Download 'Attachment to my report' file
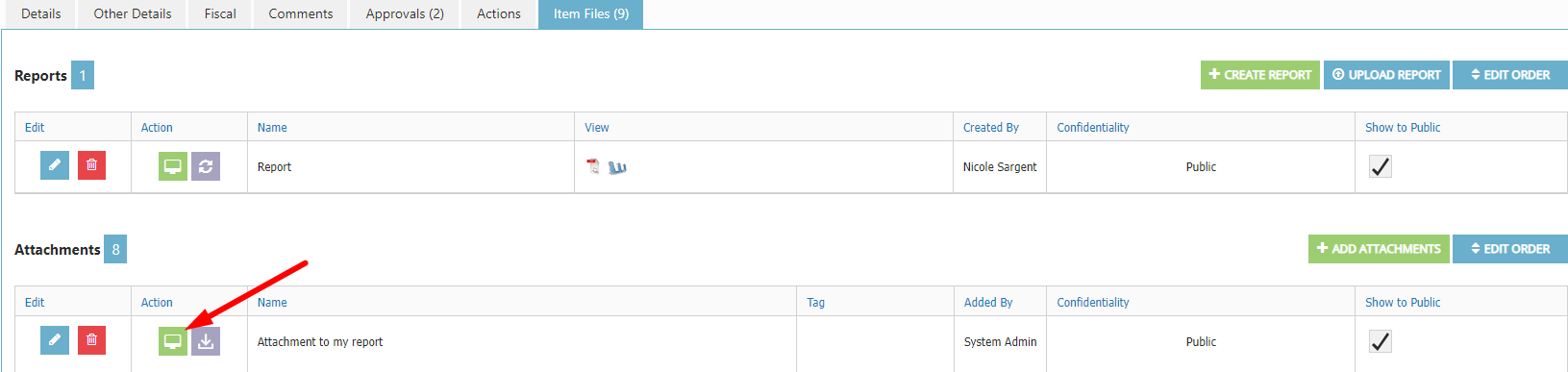This screenshot has height=372, width=1568. [206, 341]
